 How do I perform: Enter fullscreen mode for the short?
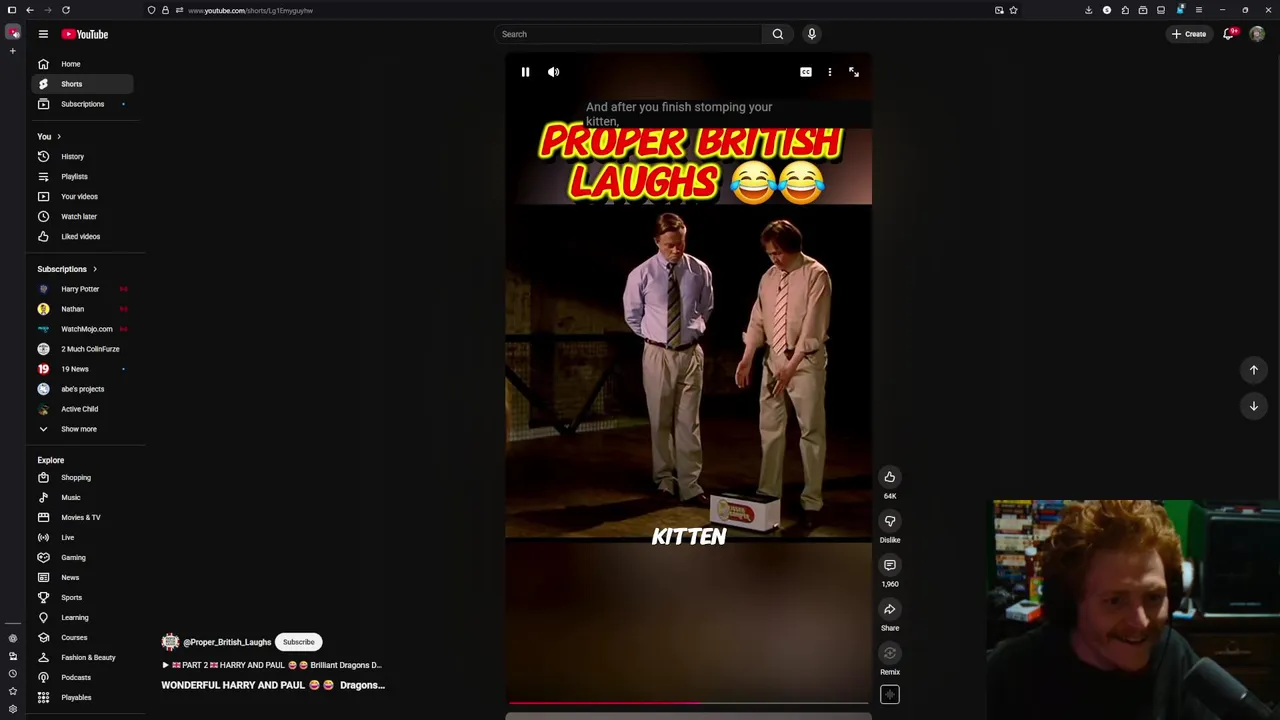point(853,72)
